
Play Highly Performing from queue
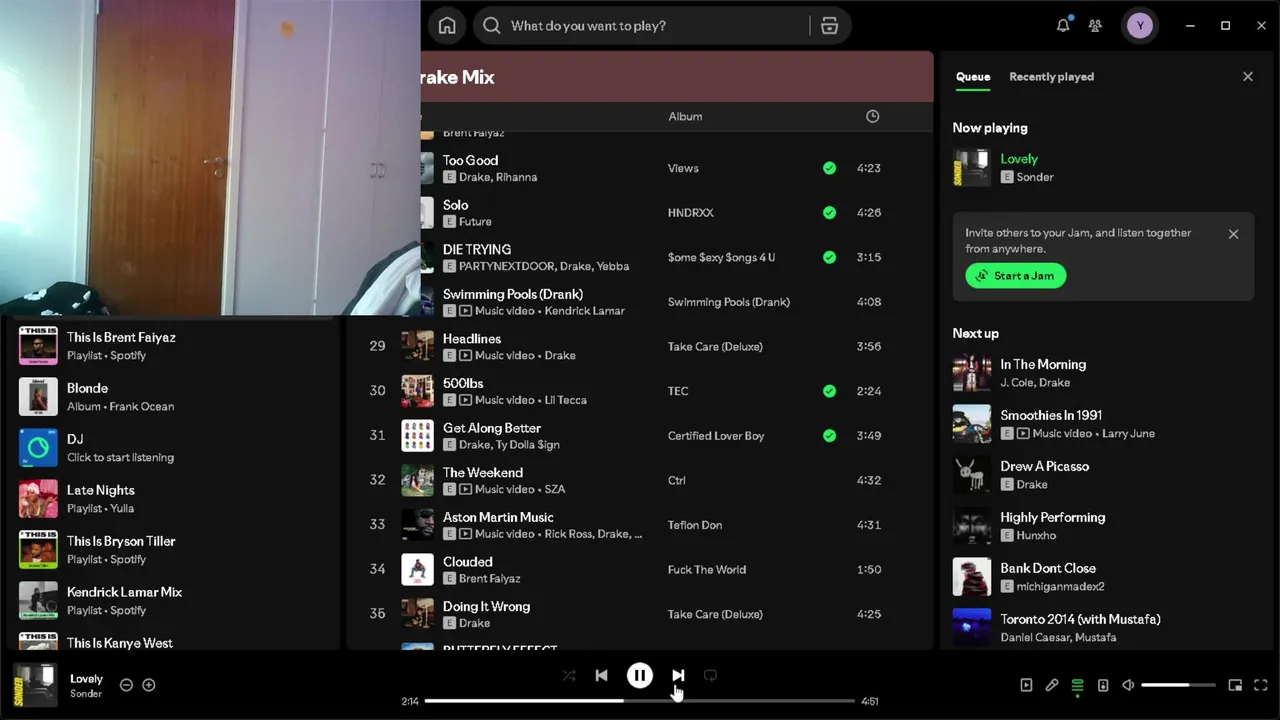coord(1104,526)
